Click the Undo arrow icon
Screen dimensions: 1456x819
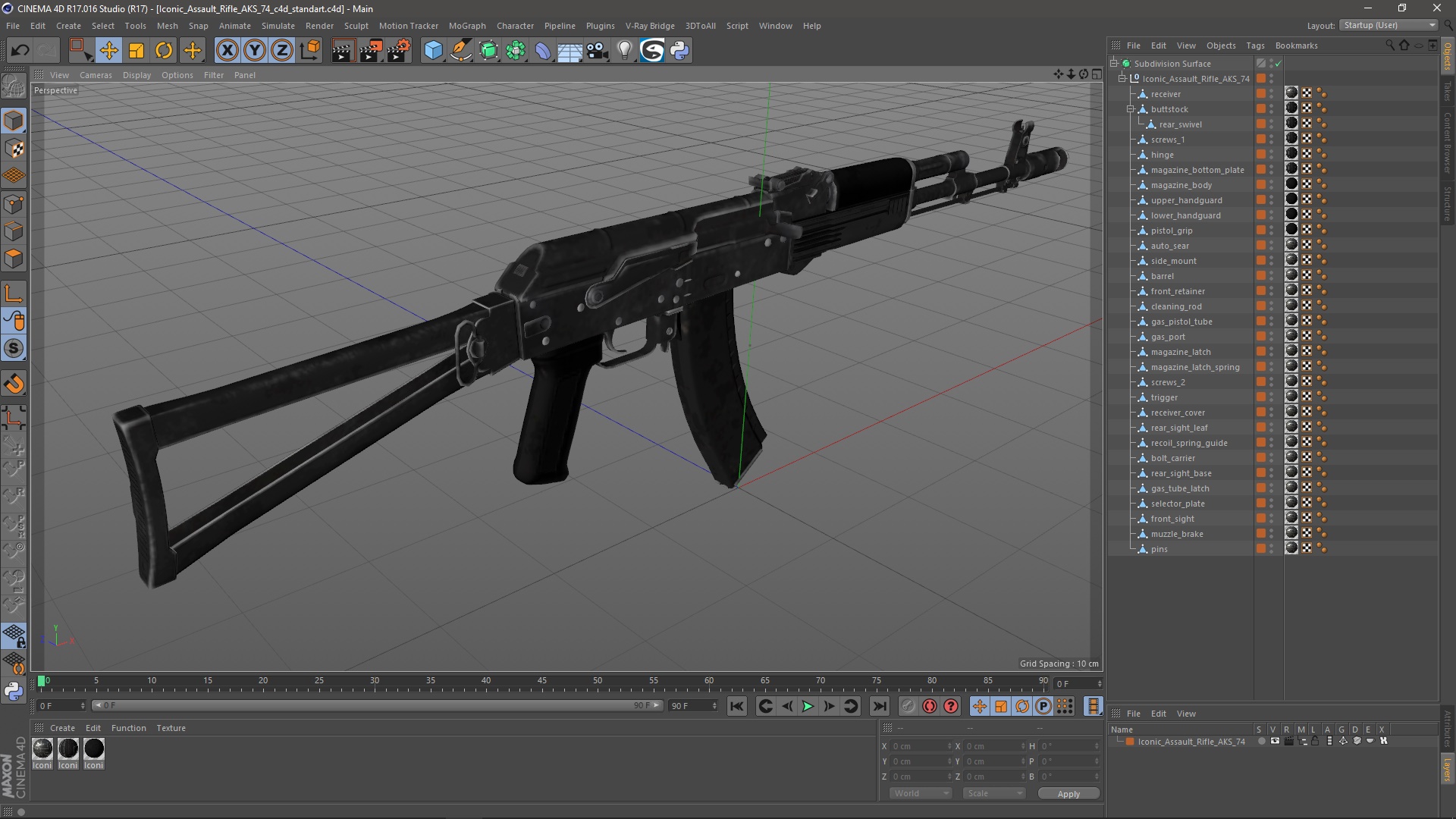[20, 51]
